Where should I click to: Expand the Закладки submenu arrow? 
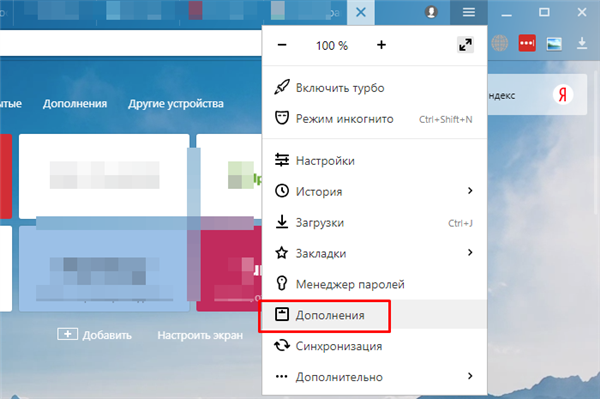pyautogui.click(x=470, y=252)
